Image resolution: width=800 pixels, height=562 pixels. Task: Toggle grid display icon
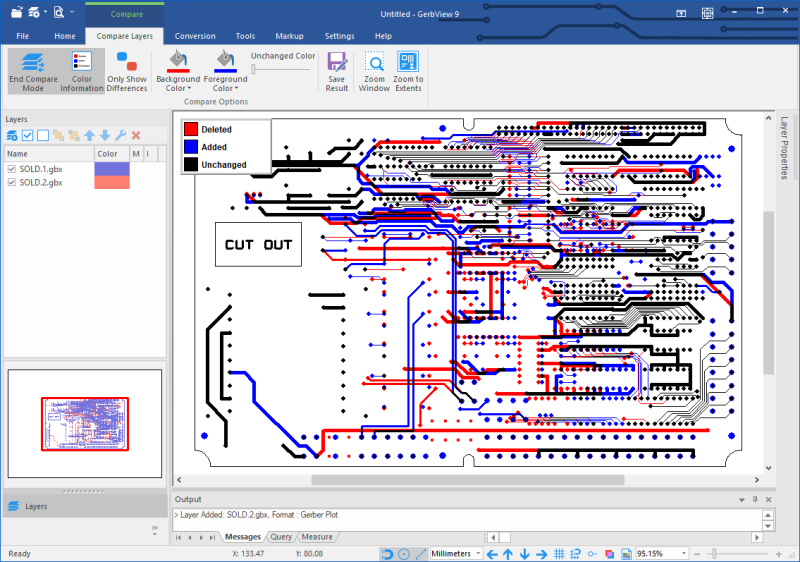click(559, 554)
